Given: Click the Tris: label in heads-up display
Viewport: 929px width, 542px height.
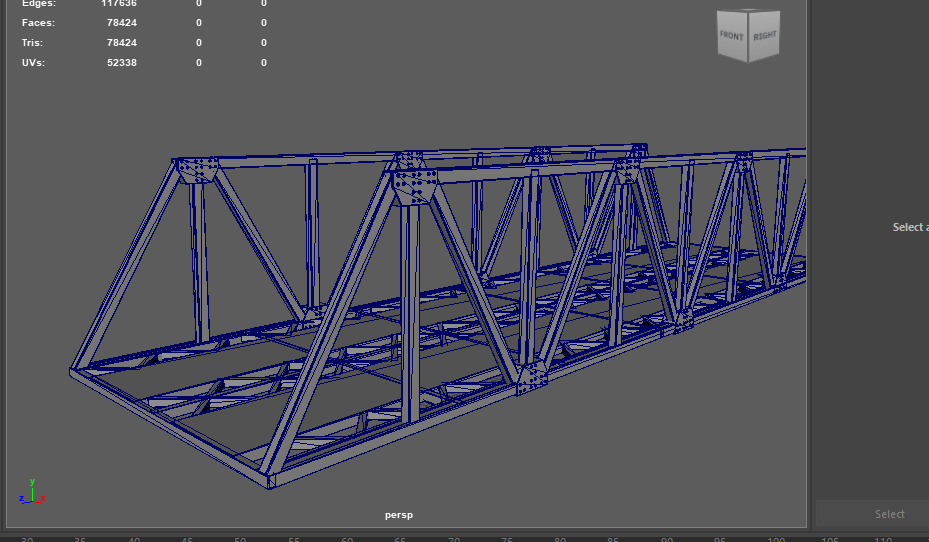Looking at the screenshot, I should (32, 43).
